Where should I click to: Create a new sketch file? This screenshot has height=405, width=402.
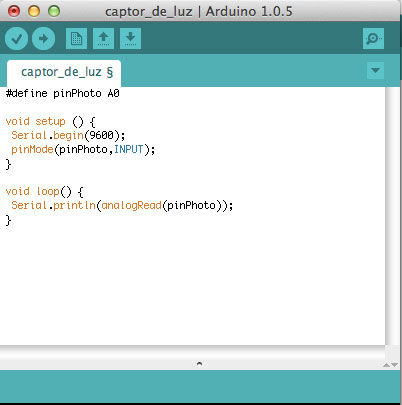(x=76, y=39)
